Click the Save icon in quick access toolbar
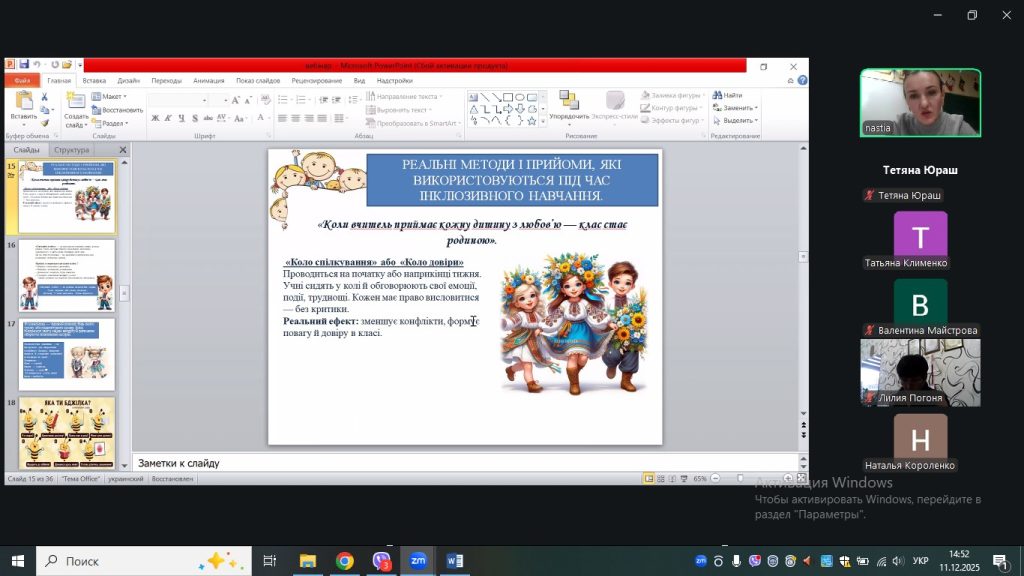This screenshot has height=576, width=1024. pyautogui.click(x=23, y=65)
